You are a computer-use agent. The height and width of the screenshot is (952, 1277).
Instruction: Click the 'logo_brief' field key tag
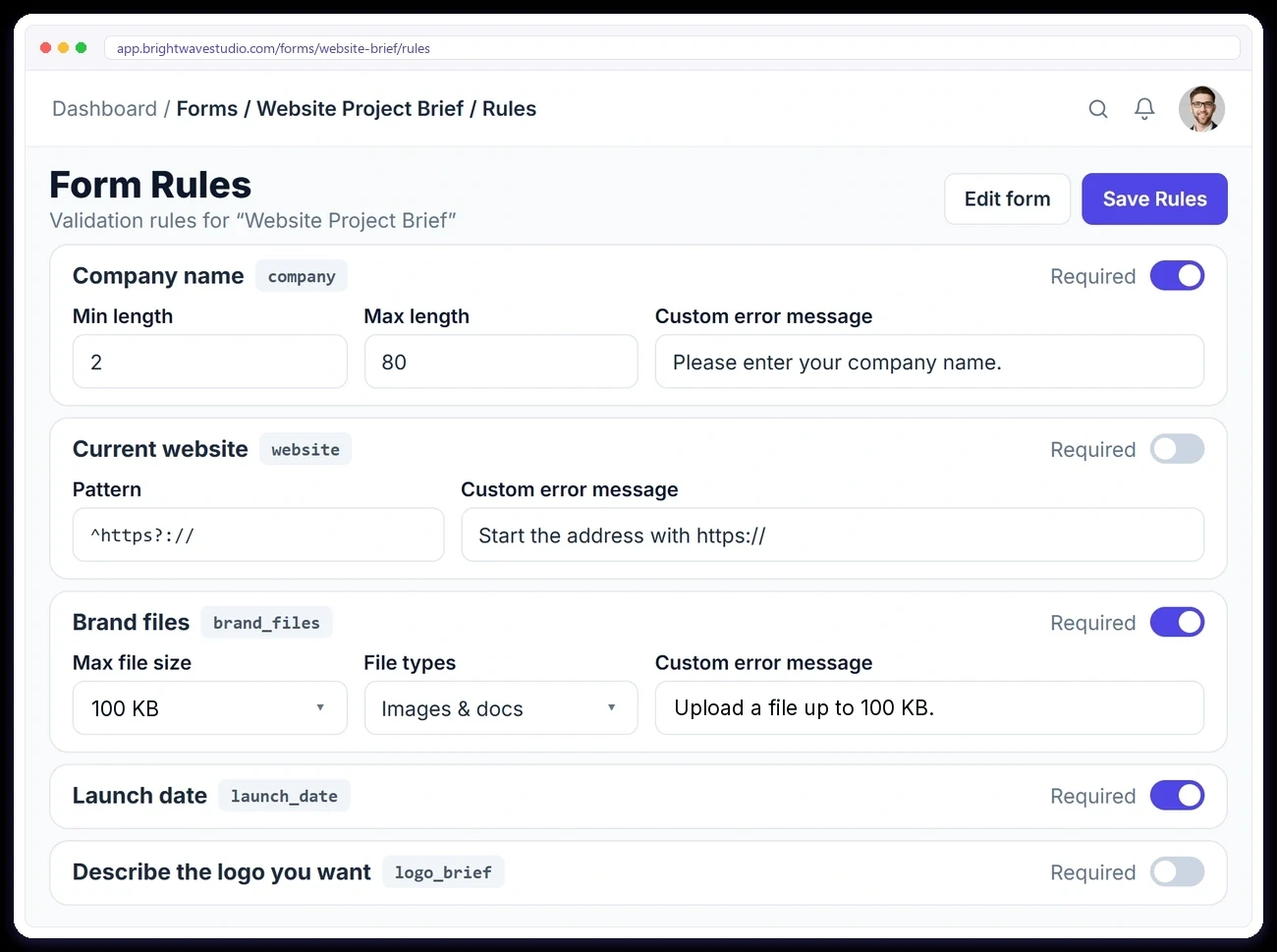[443, 871]
